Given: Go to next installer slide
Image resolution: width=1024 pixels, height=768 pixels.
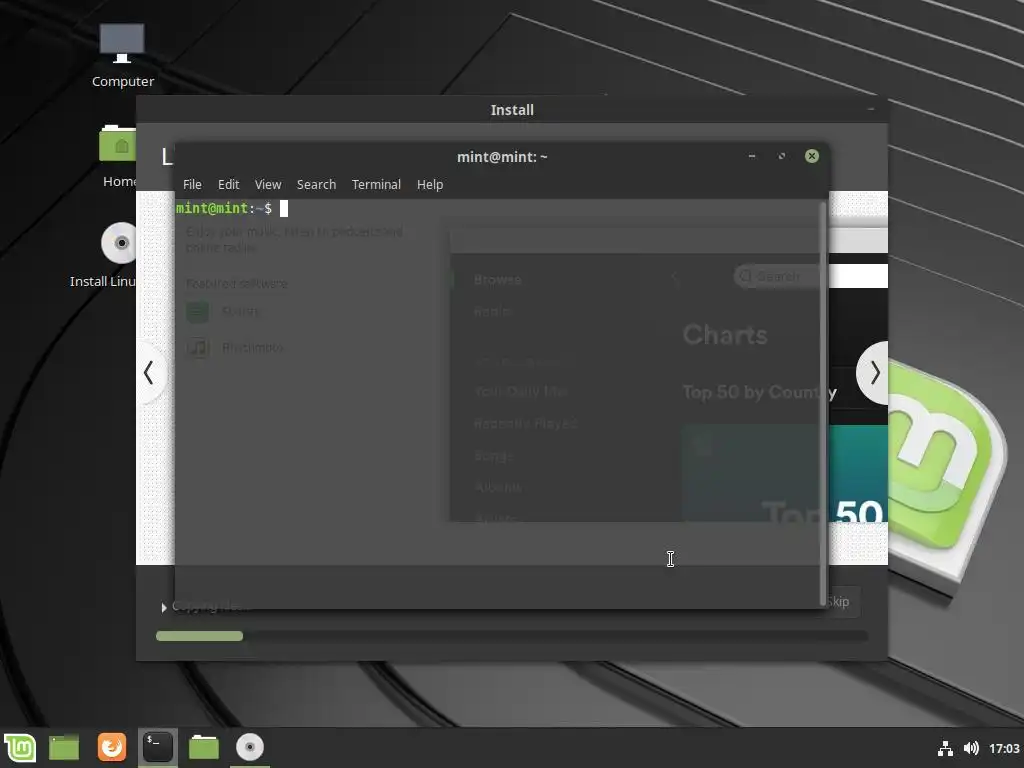Looking at the screenshot, I should tap(874, 373).
